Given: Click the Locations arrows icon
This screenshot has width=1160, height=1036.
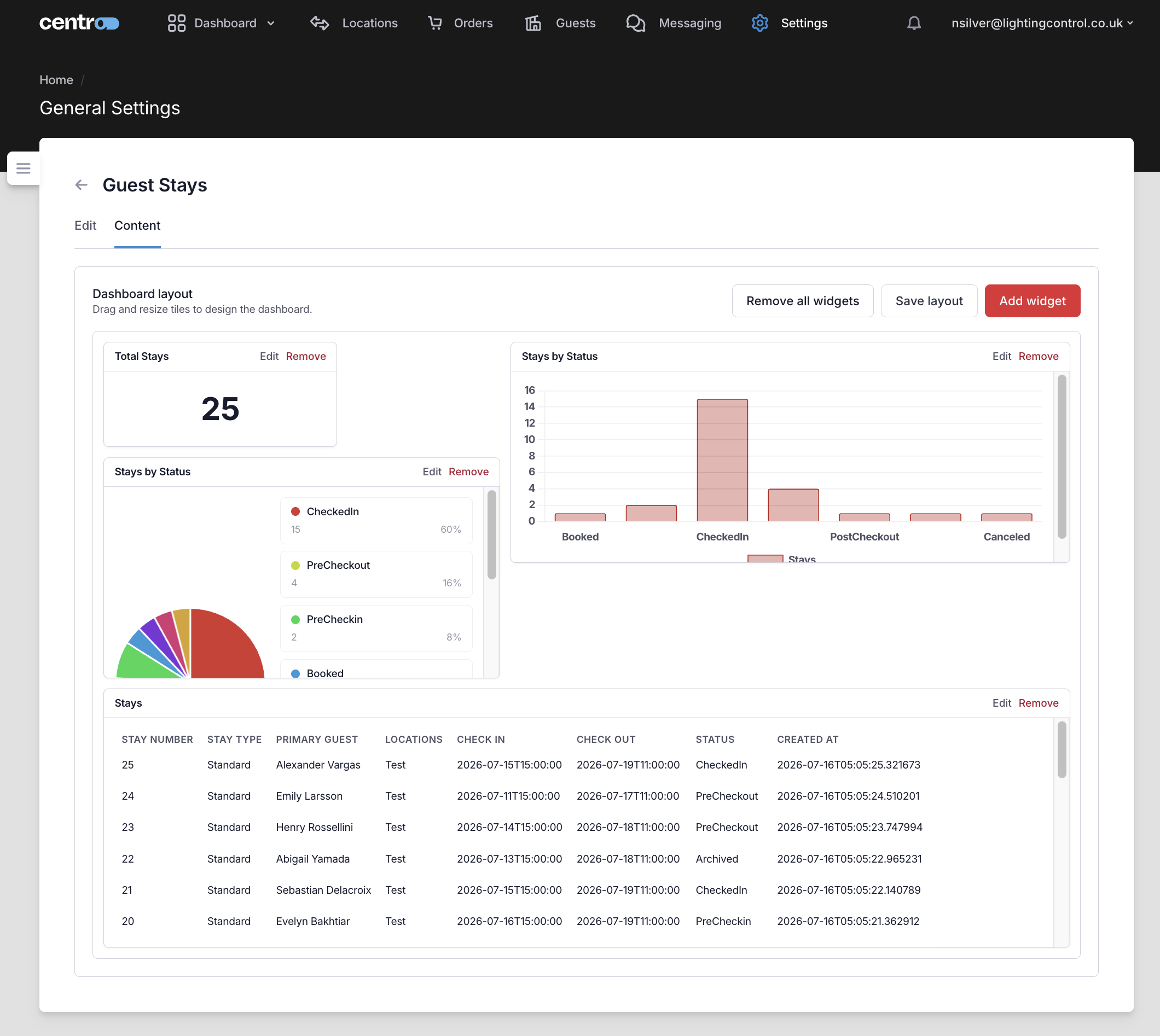Looking at the screenshot, I should 320,23.
